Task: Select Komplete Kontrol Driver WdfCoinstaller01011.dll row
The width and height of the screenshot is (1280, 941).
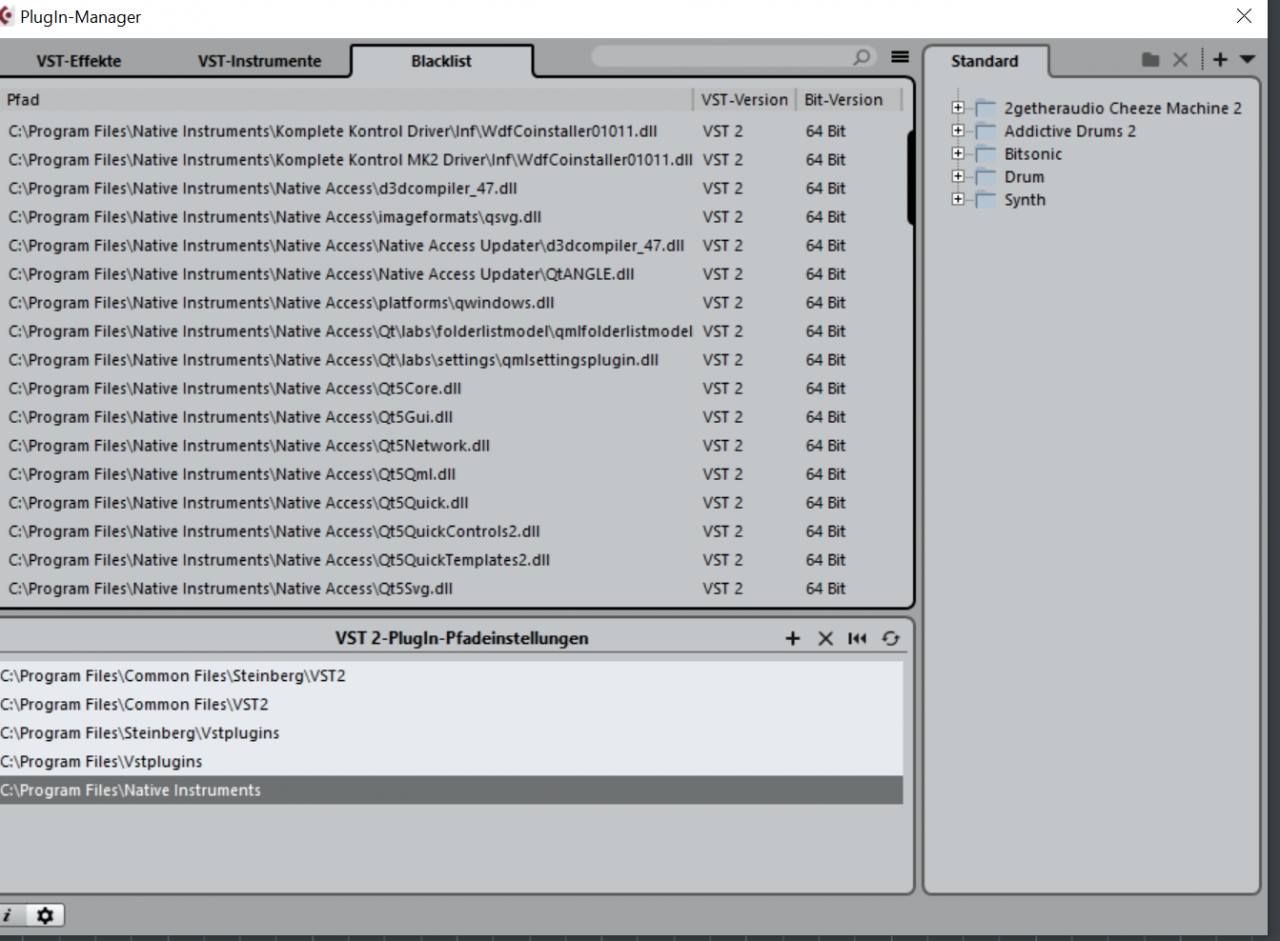Action: click(451, 131)
